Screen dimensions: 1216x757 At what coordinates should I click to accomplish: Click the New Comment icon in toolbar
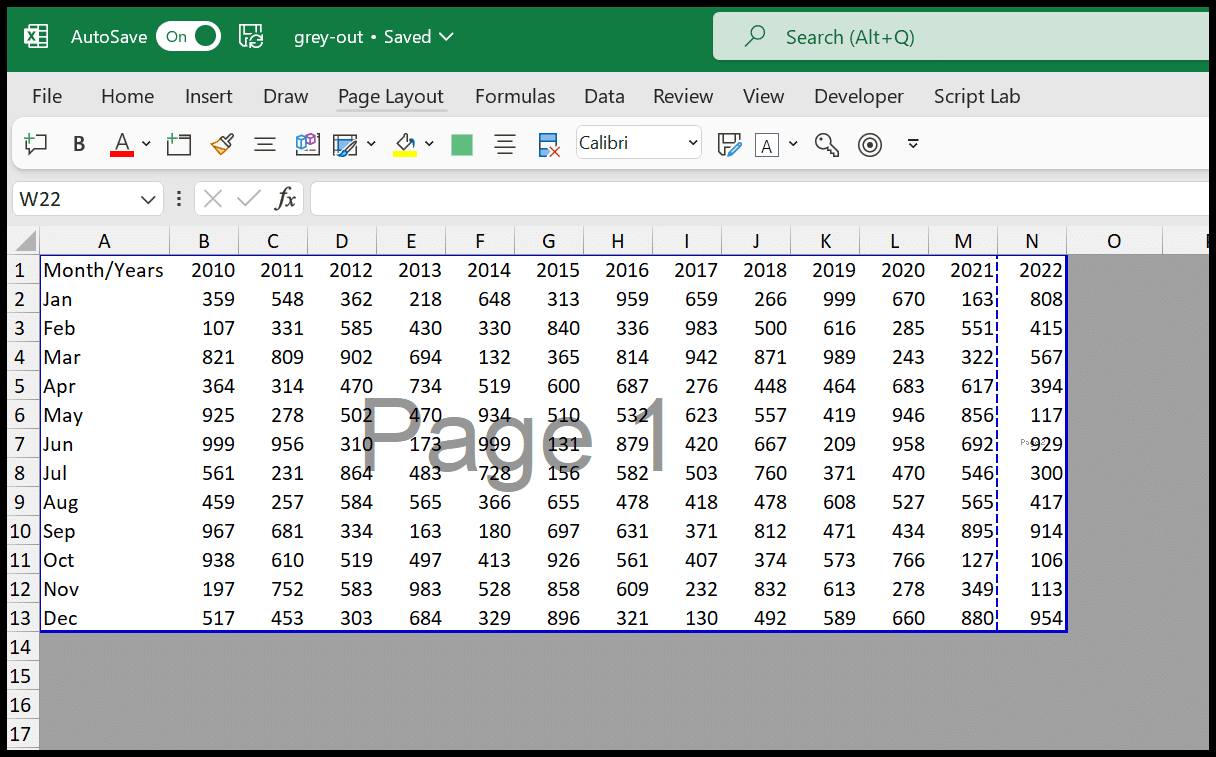[36, 144]
